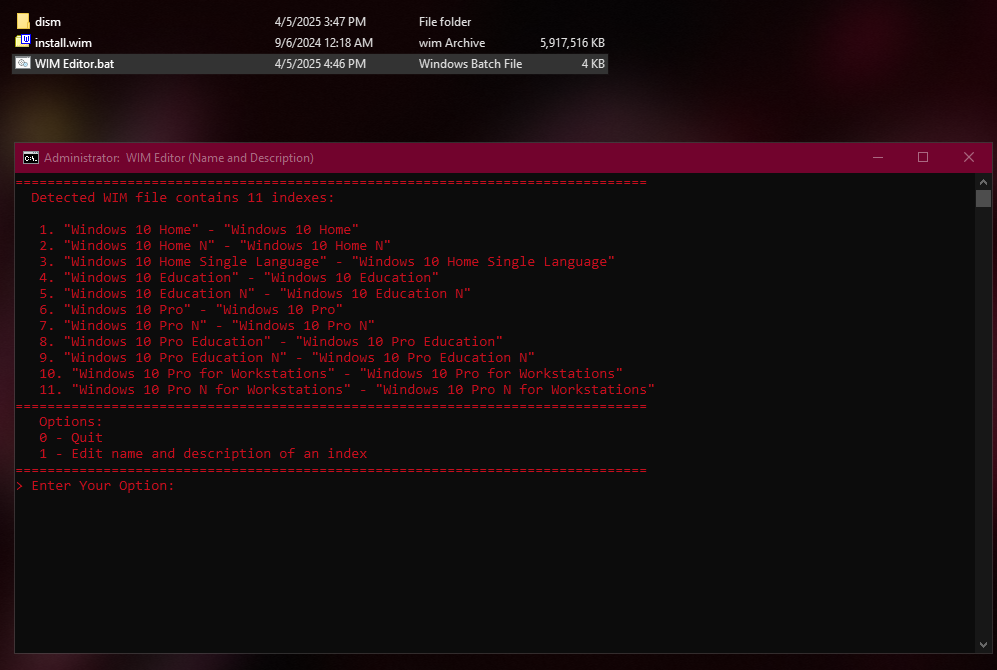
Task: Click the wim Archive type cell
Action: click(451, 43)
